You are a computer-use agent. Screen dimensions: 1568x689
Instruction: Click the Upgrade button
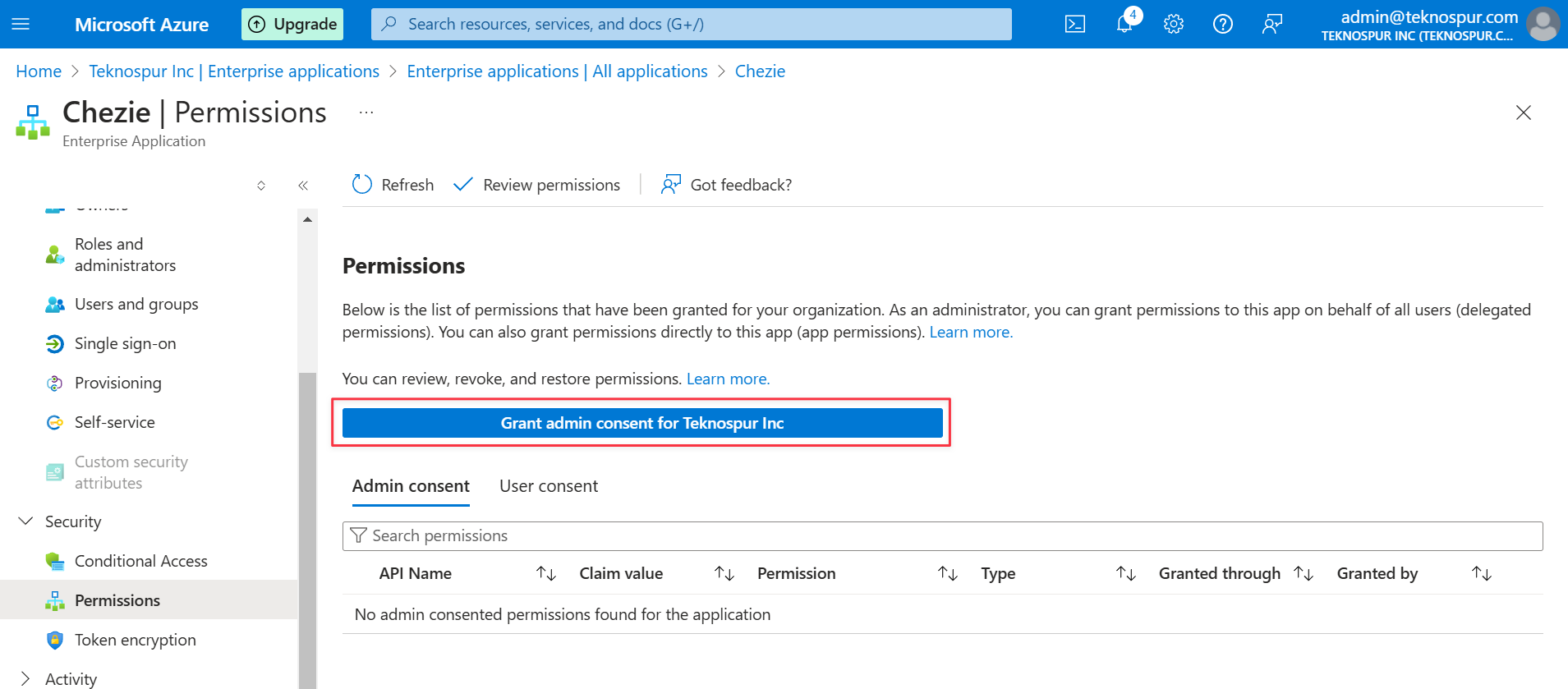click(x=292, y=25)
